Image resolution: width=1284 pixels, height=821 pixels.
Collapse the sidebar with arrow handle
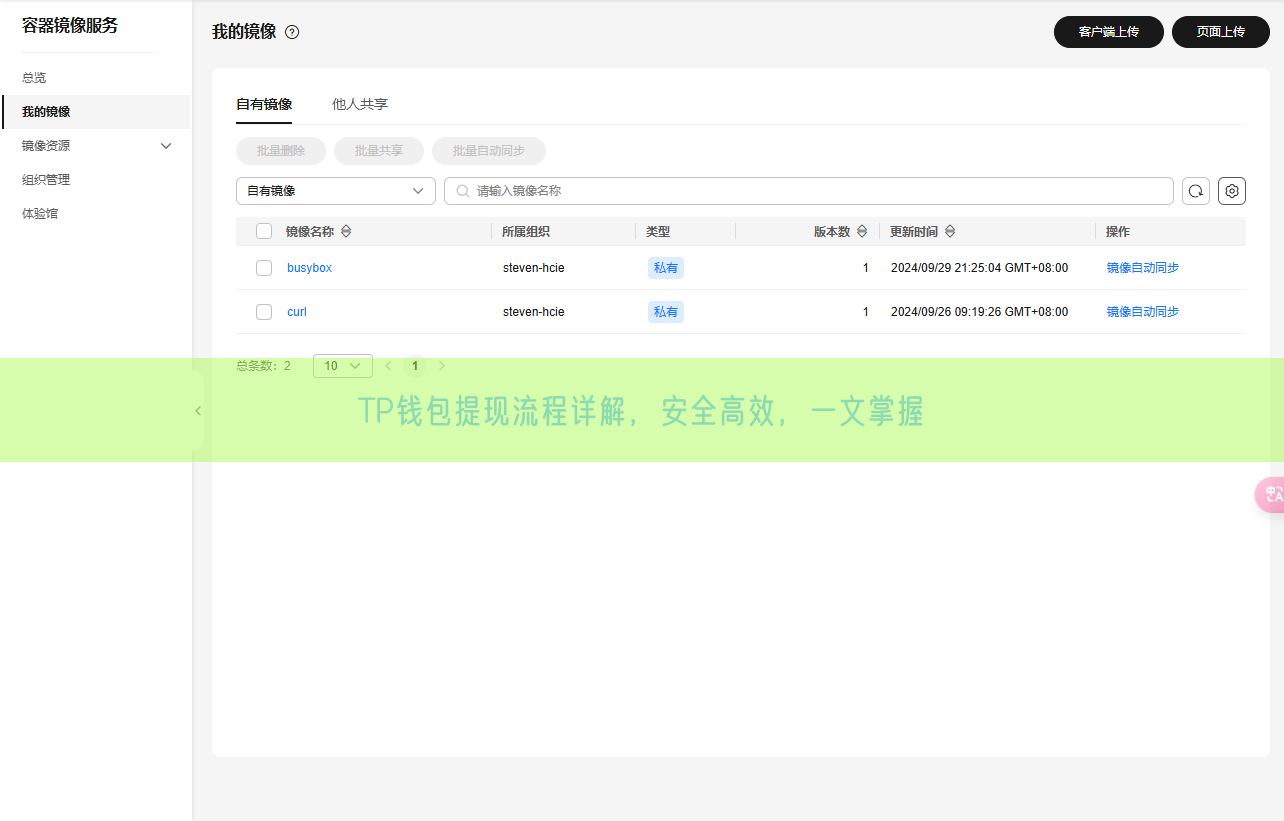coord(198,410)
